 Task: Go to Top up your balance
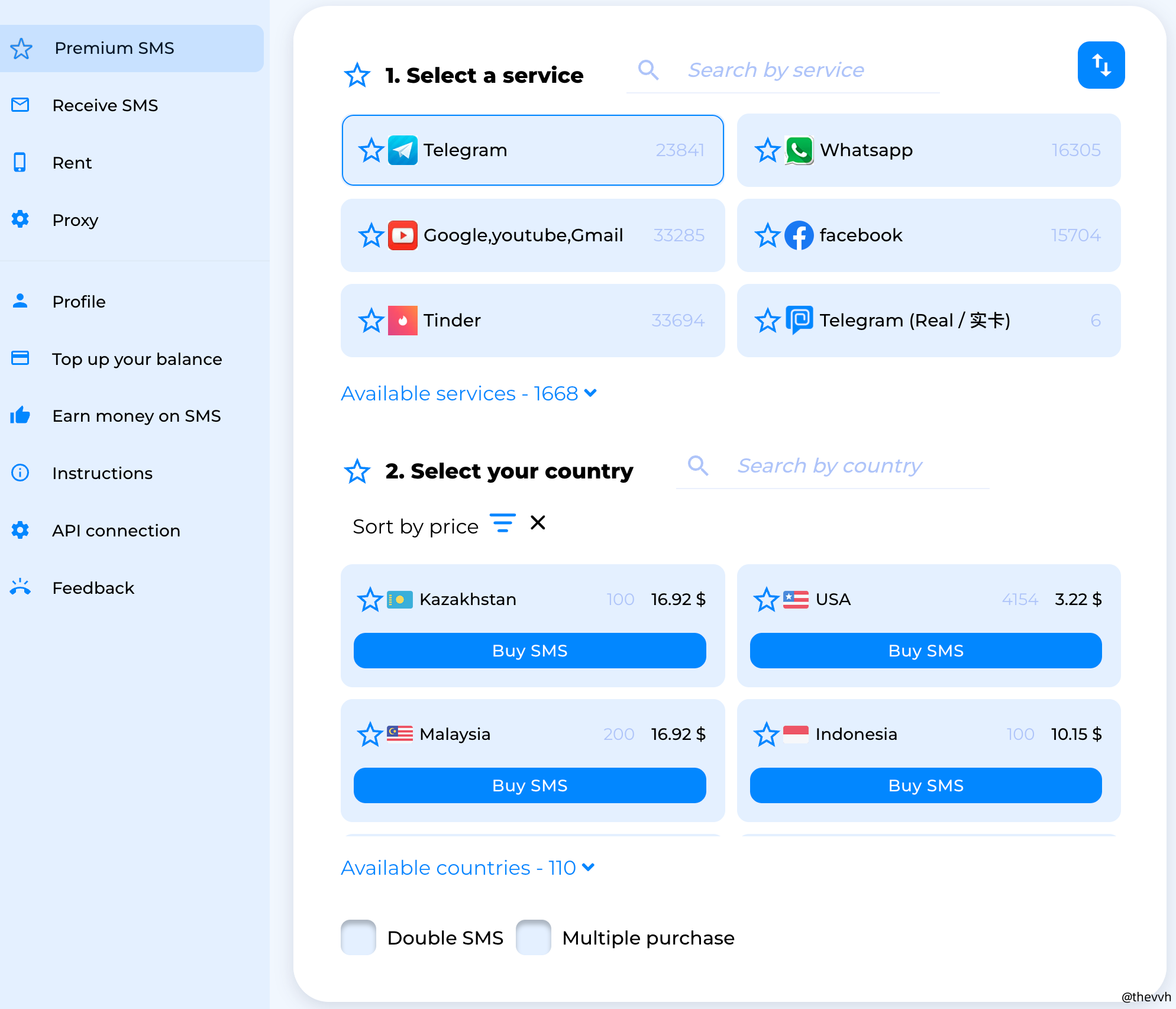(137, 359)
